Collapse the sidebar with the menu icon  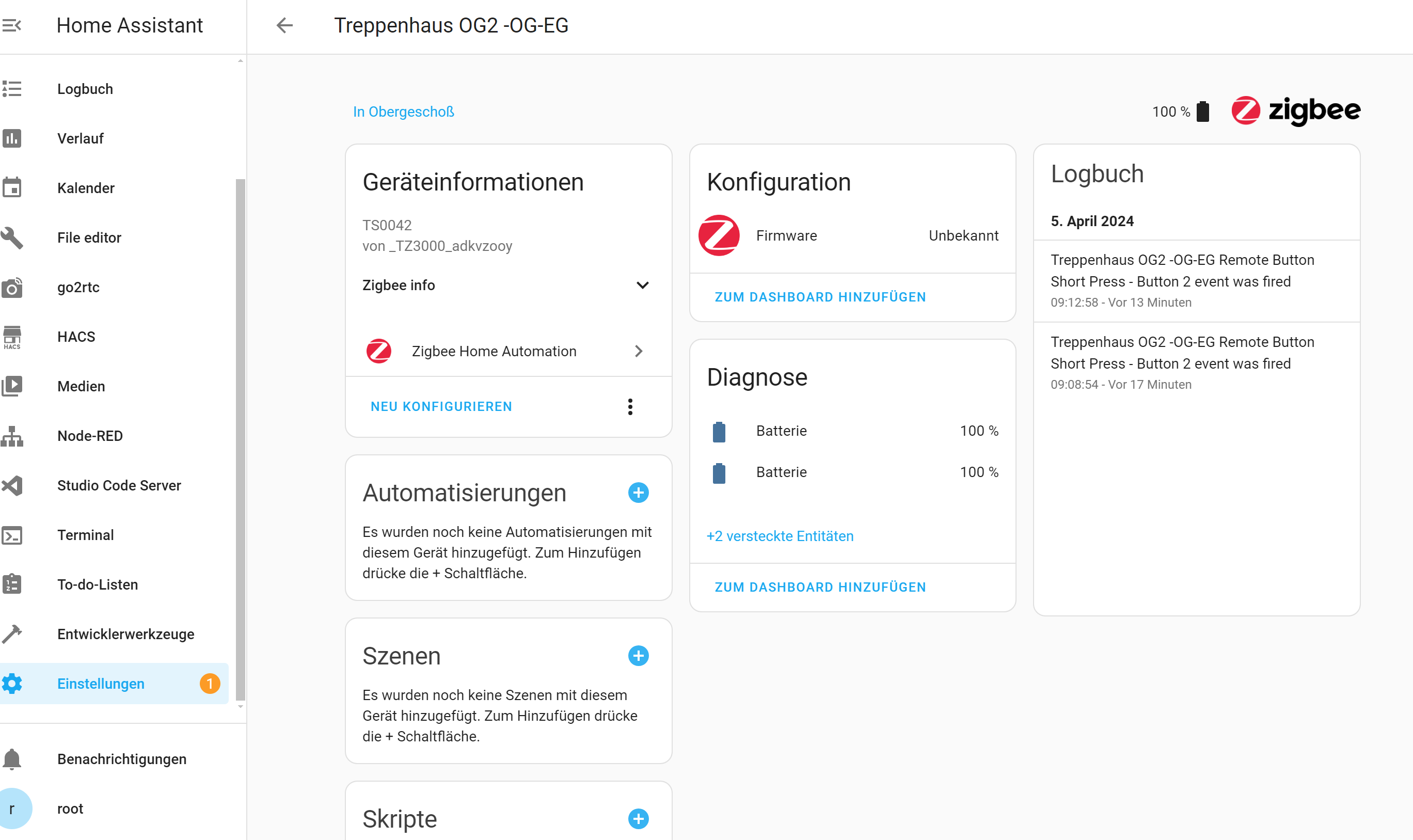click(12, 25)
